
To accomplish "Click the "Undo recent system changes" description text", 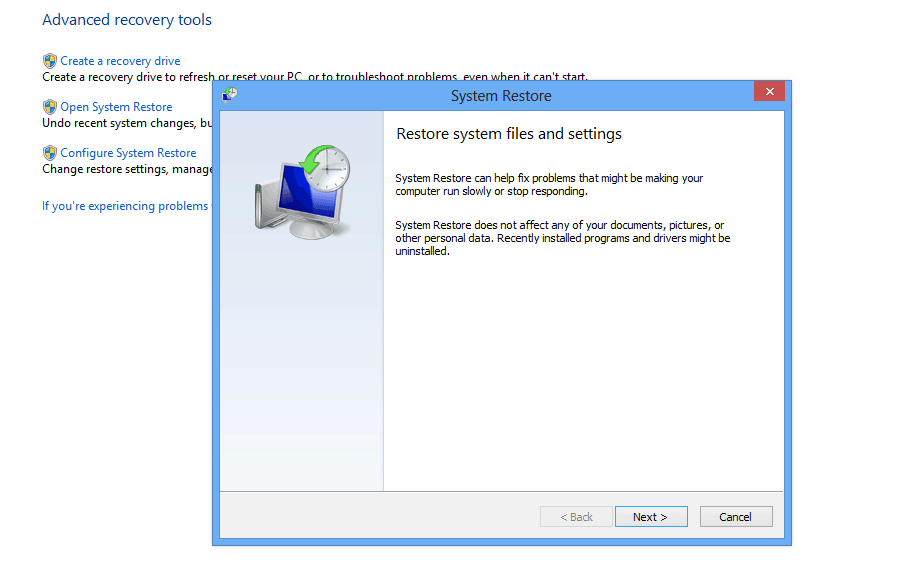I will (127, 123).
